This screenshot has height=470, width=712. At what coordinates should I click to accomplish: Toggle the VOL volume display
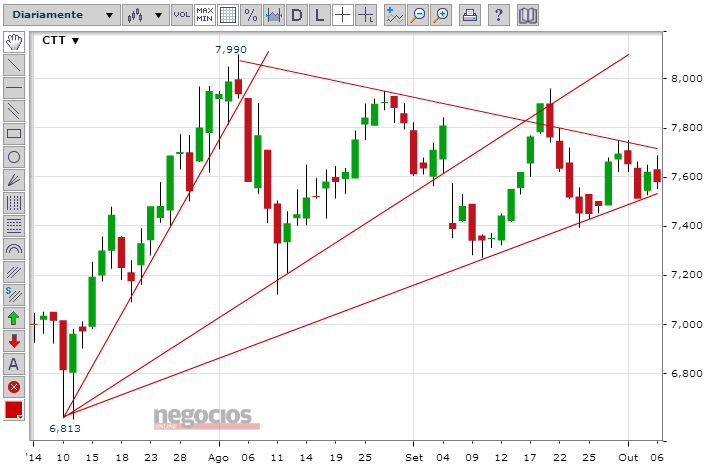[182, 15]
